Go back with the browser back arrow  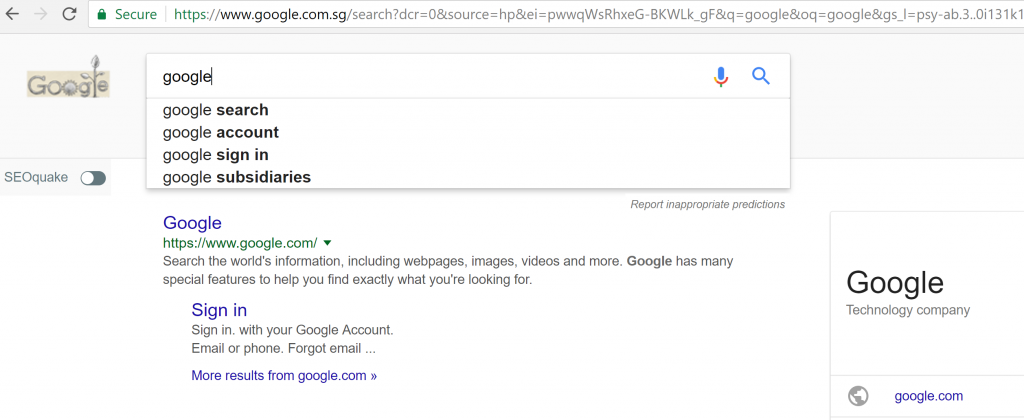pos(12,14)
